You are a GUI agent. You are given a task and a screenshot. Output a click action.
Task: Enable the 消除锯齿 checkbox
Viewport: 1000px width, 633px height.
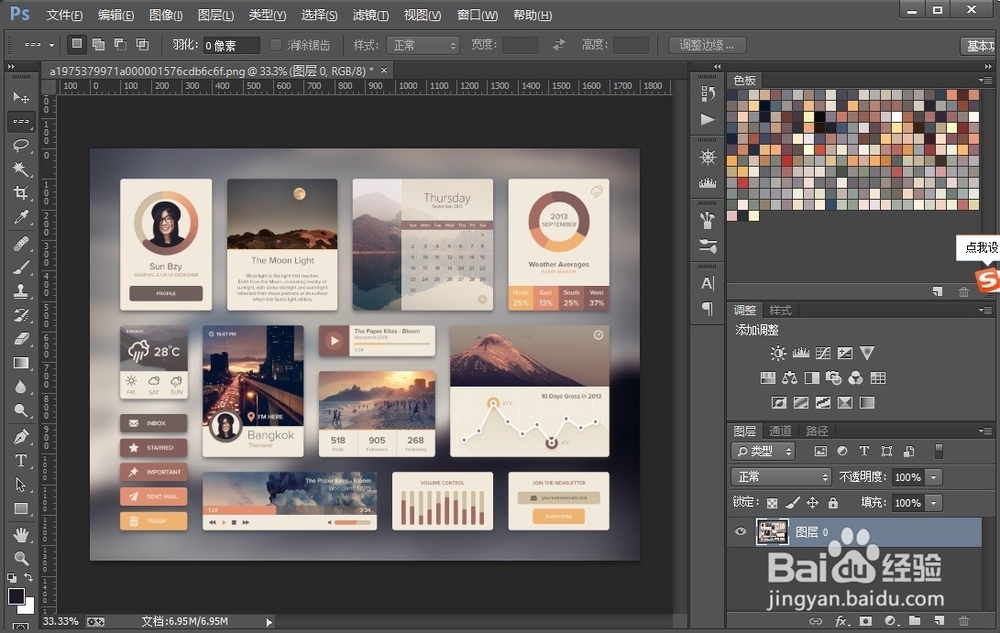[276, 45]
